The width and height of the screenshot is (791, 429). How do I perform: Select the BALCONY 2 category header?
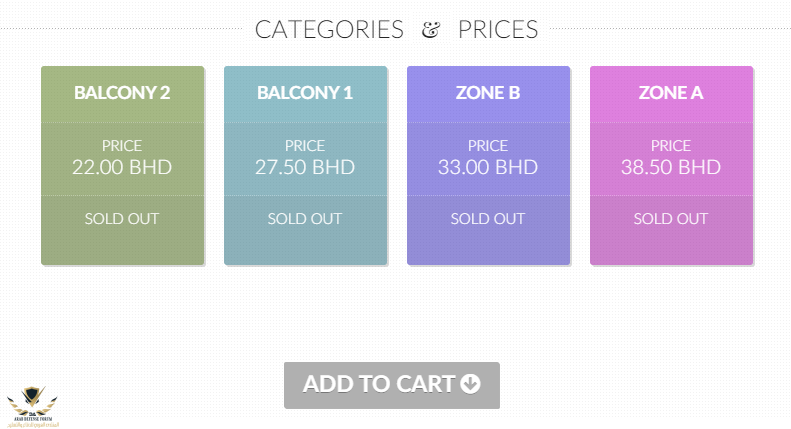pos(122,93)
